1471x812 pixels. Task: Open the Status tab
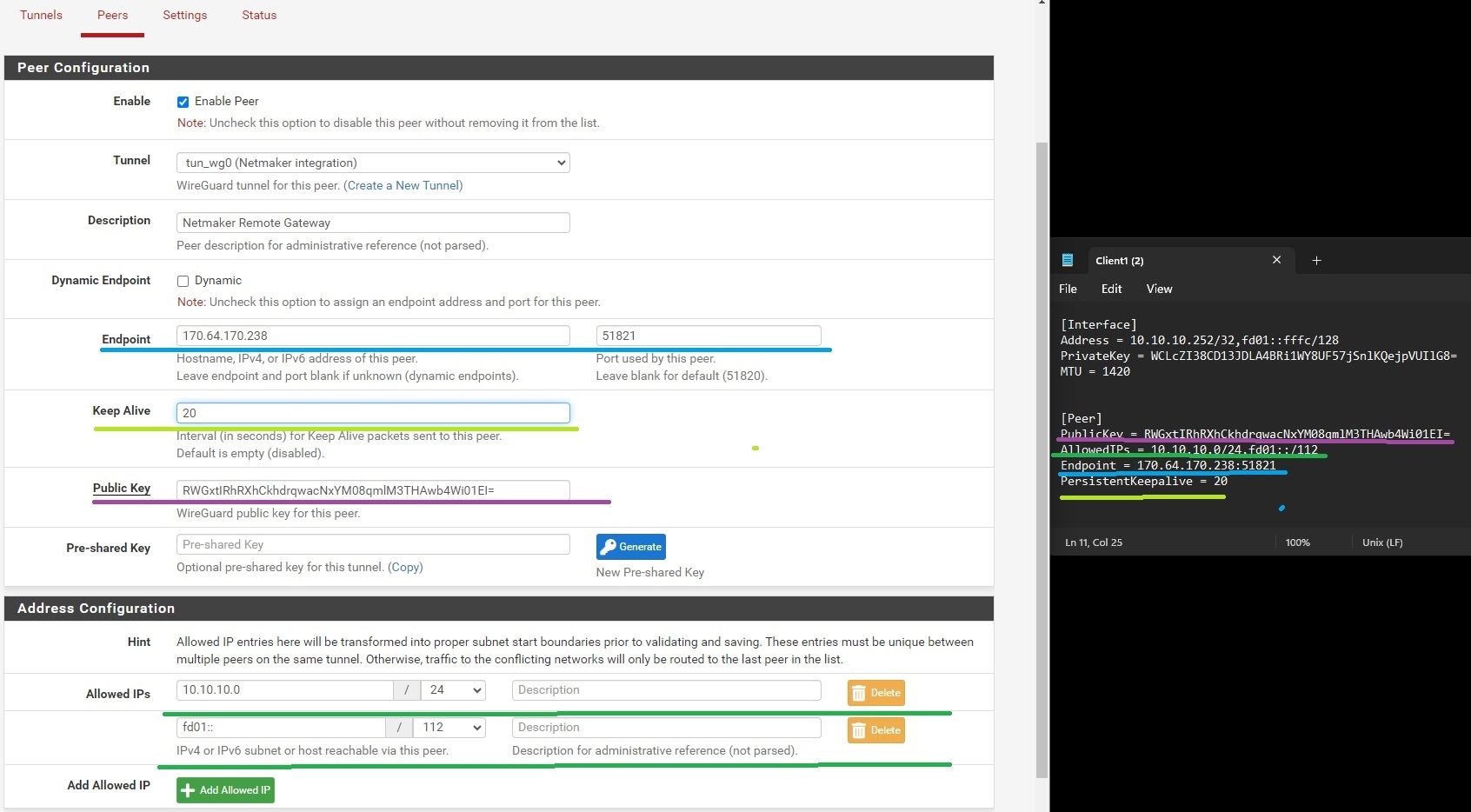(x=259, y=15)
